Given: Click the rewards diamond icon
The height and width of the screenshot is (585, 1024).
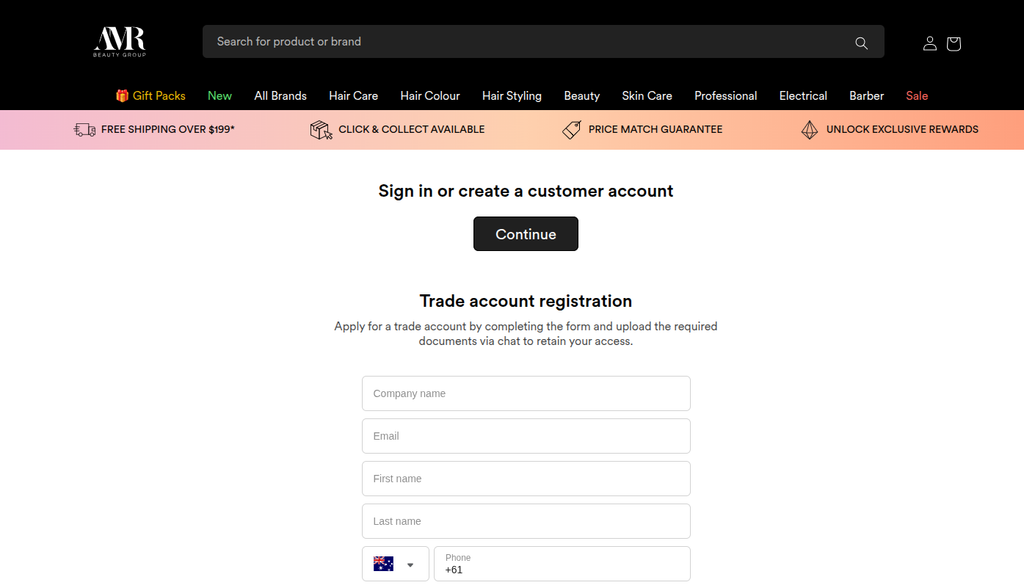Looking at the screenshot, I should click(809, 130).
